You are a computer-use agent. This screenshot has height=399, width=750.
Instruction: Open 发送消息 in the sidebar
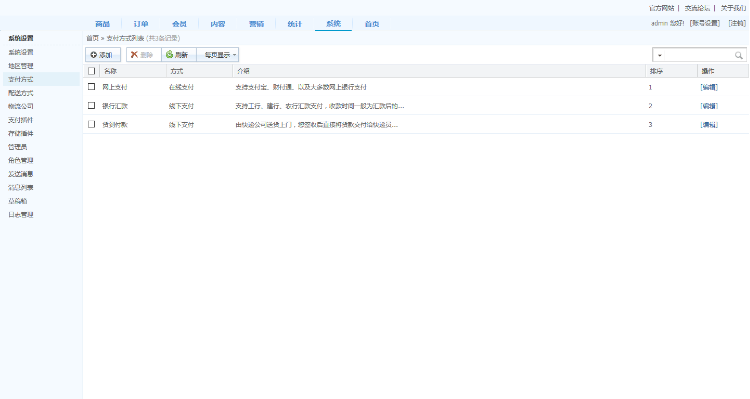coord(21,174)
